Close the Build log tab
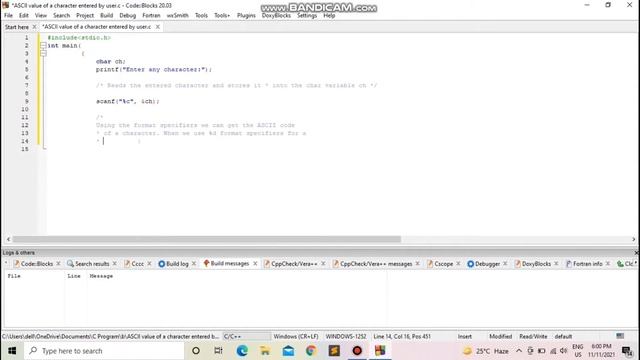The height and width of the screenshot is (360, 640). [194, 264]
